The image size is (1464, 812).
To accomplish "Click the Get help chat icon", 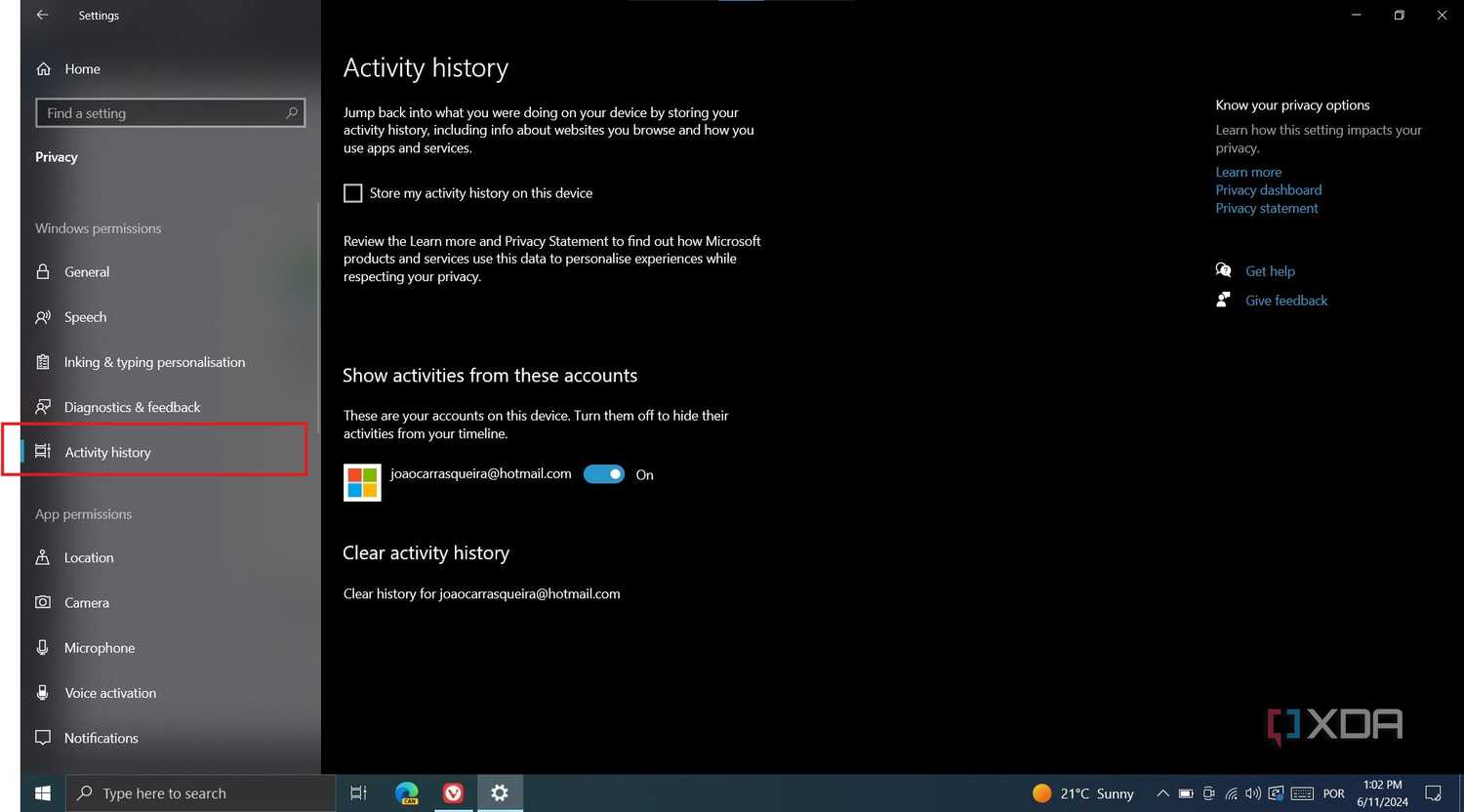I will [x=1224, y=270].
